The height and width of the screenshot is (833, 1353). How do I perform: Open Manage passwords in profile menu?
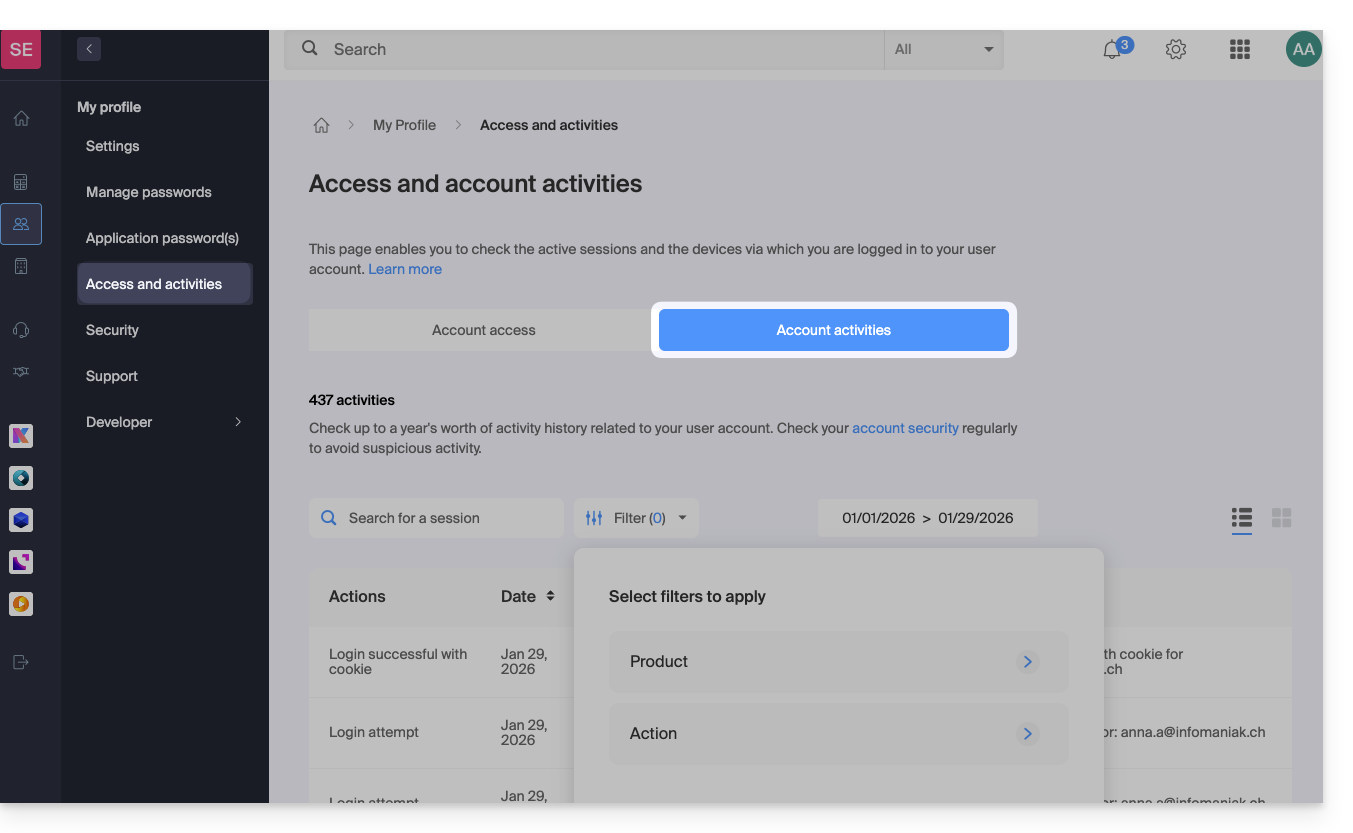[x=149, y=192]
